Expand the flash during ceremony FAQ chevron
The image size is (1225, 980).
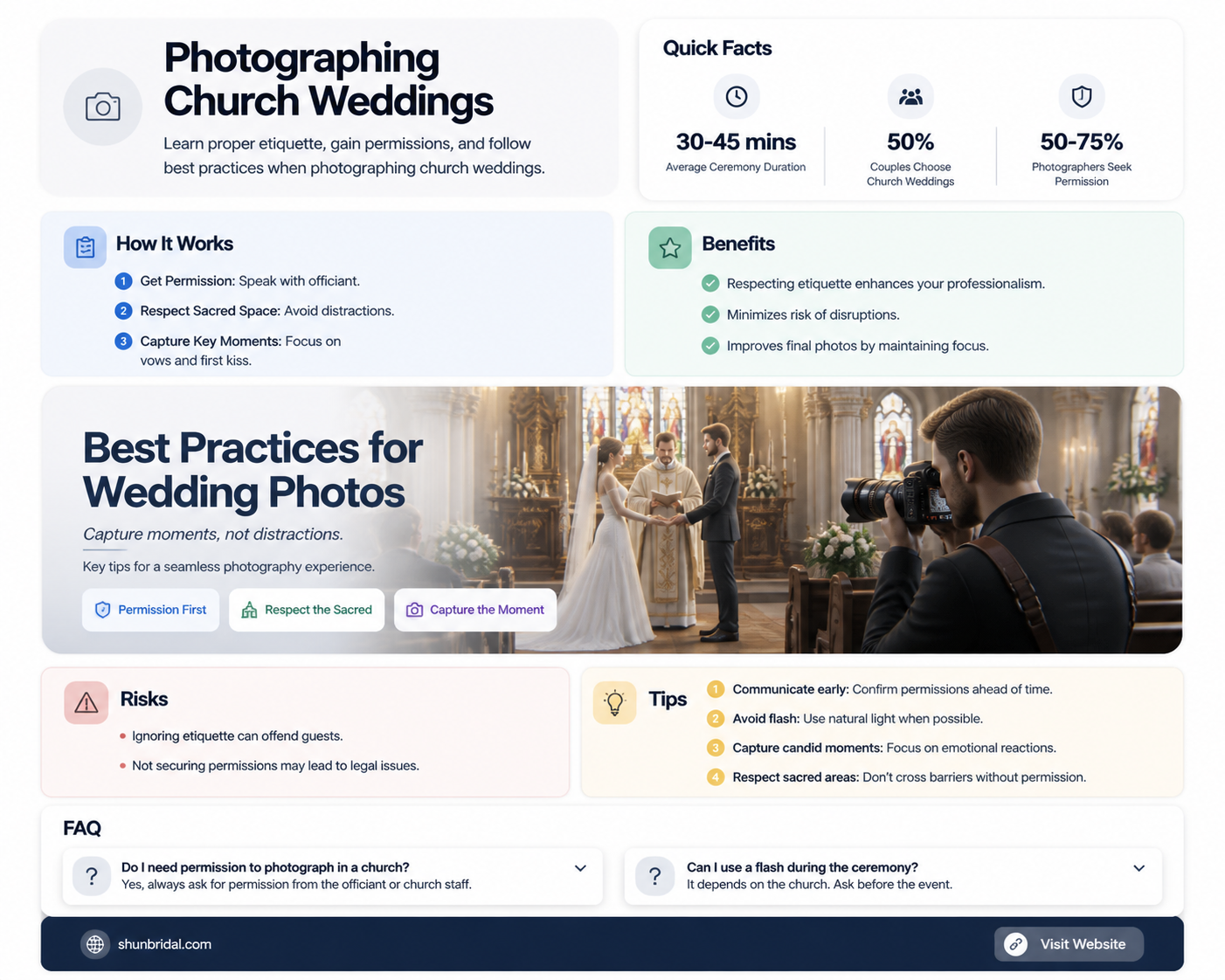pos(1138,868)
